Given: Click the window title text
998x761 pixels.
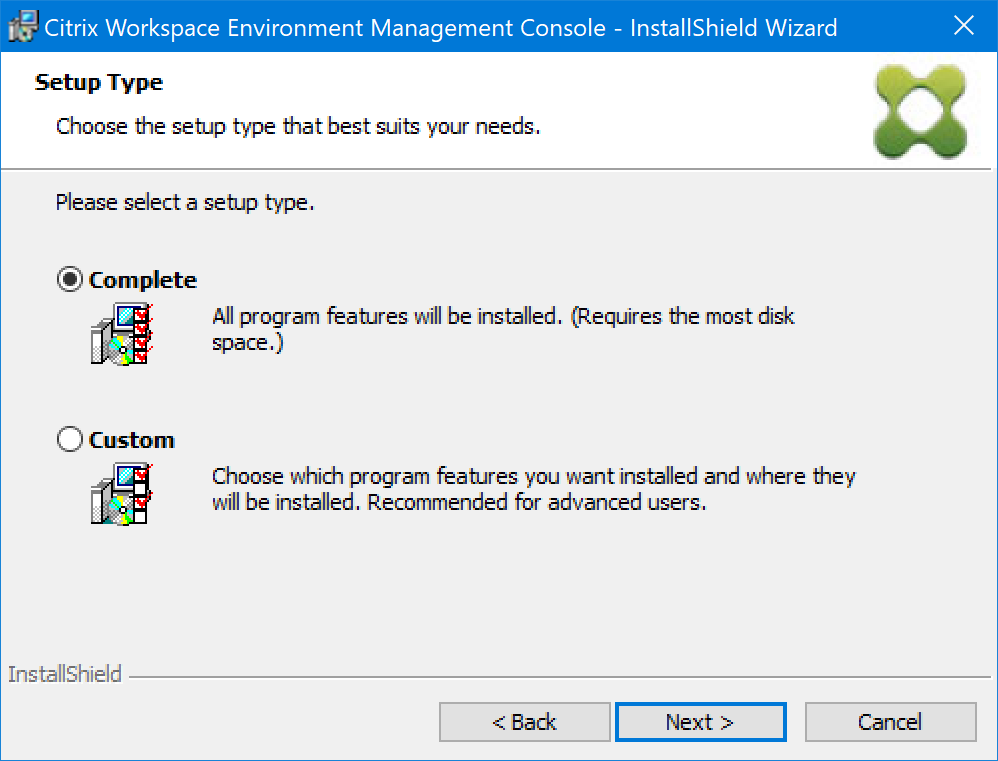Looking at the screenshot, I should (x=441, y=27).
